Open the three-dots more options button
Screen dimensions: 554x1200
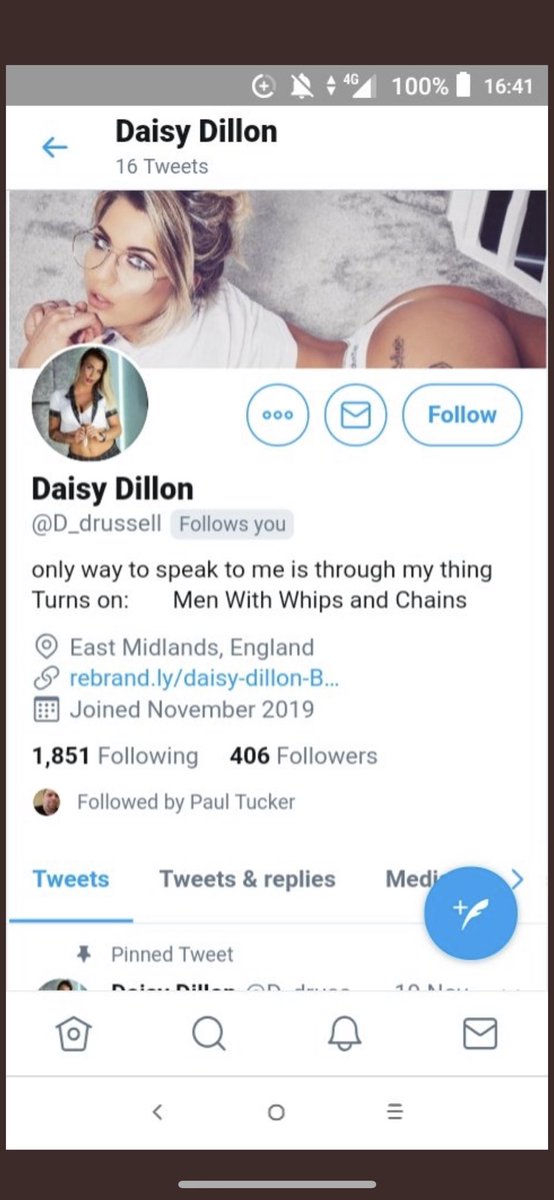coord(278,414)
